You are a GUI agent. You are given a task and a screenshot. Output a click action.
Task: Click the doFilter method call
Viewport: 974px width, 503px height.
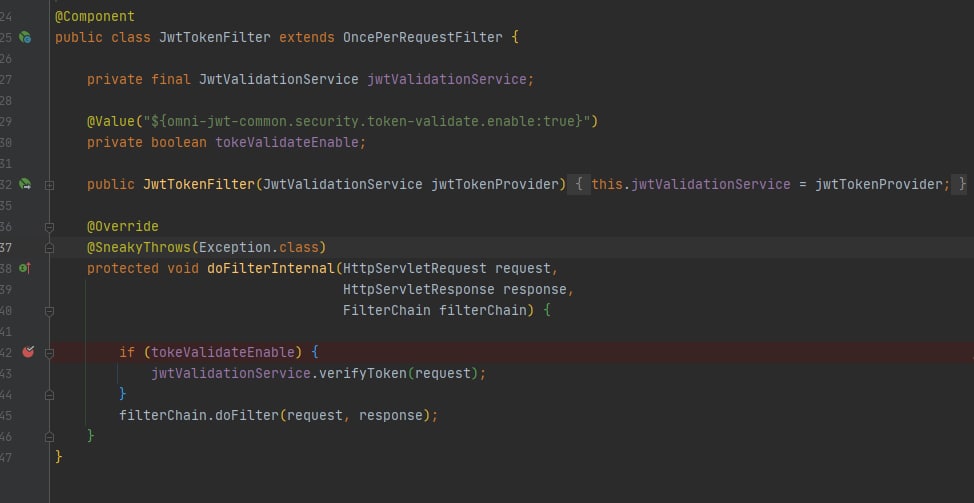coord(247,415)
